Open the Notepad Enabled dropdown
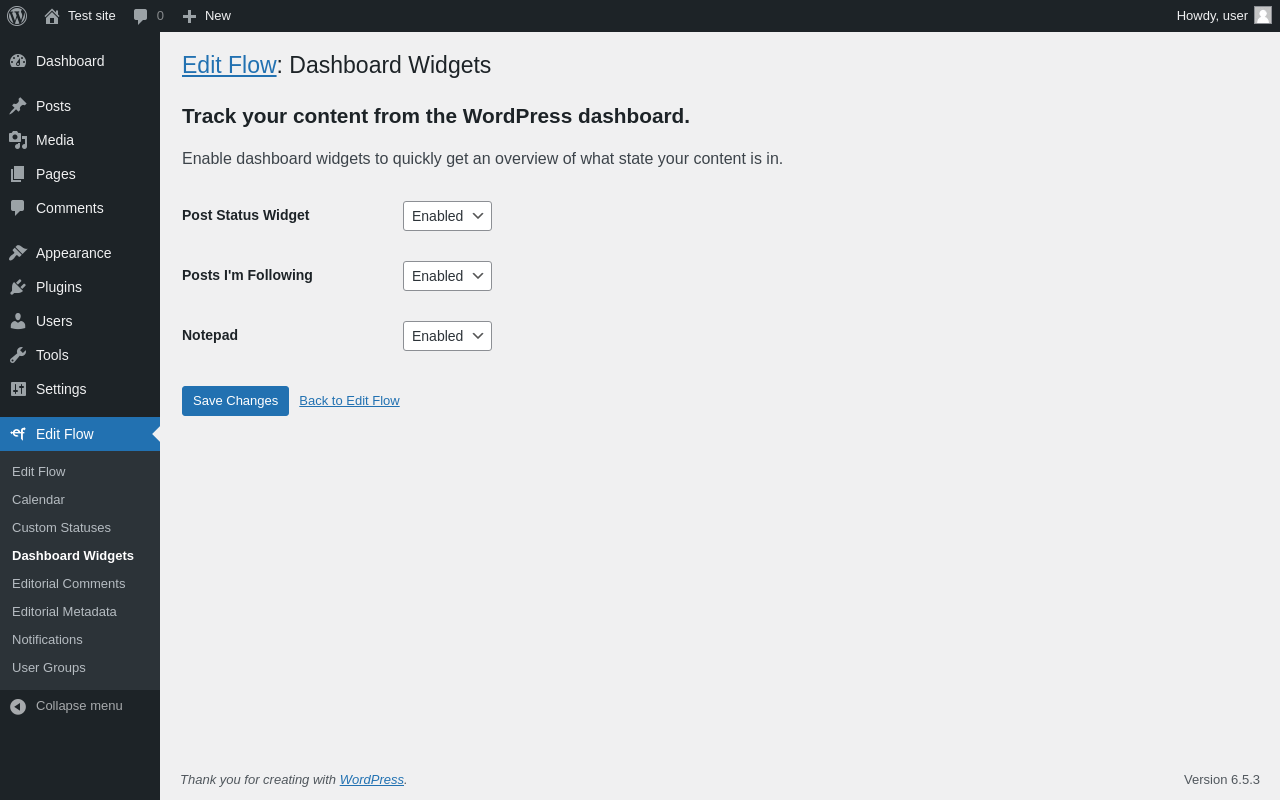The width and height of the screenshot is (1280, 800). [447, 336]
